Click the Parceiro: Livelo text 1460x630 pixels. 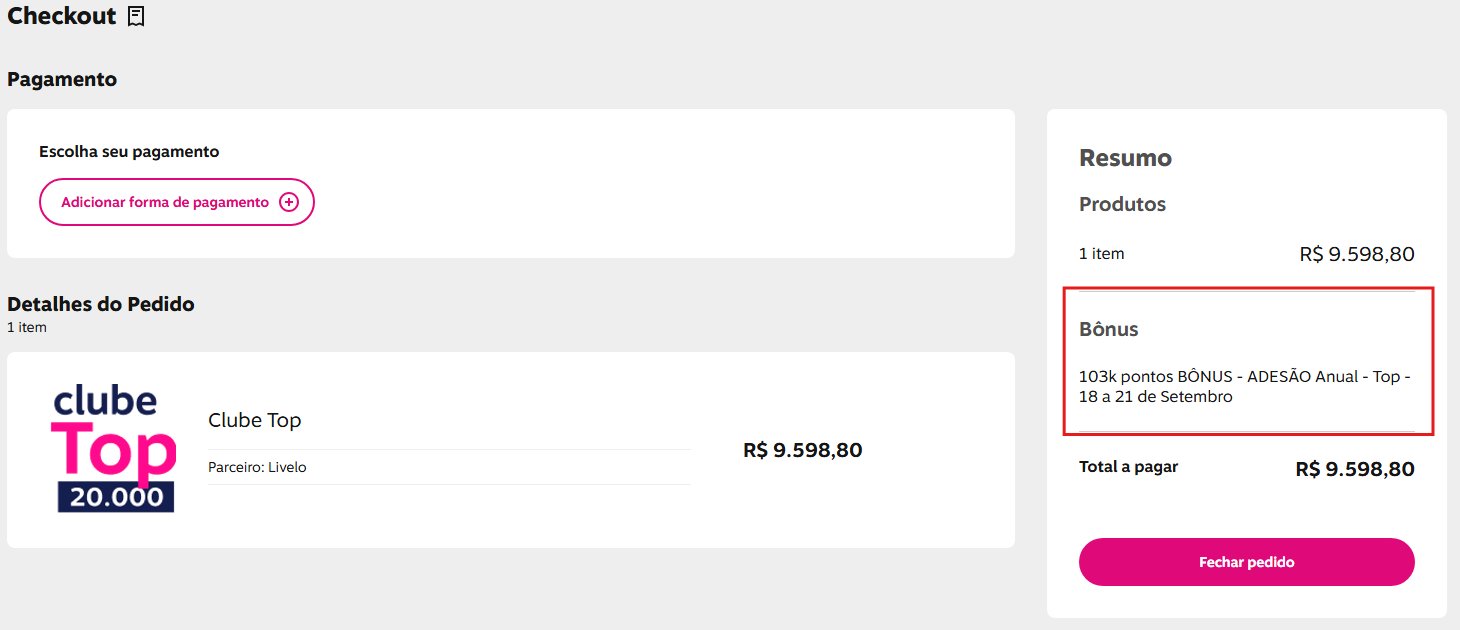tap(257, 467)
